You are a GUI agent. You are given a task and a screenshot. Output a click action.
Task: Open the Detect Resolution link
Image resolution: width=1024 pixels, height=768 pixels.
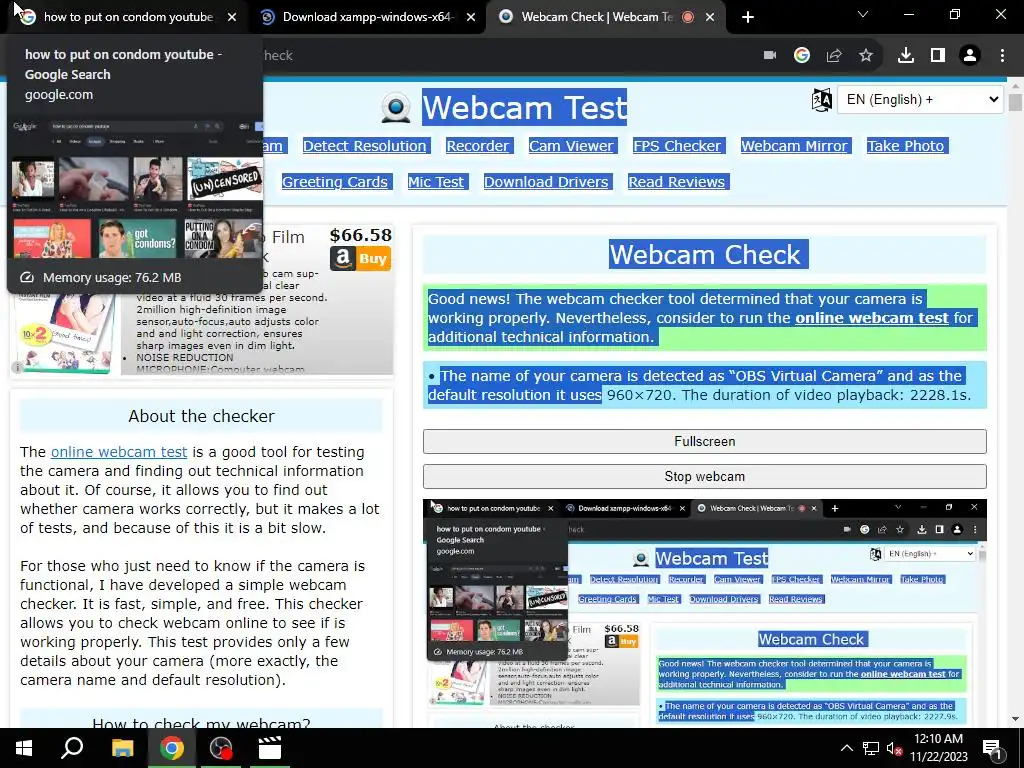coord(364,146)
